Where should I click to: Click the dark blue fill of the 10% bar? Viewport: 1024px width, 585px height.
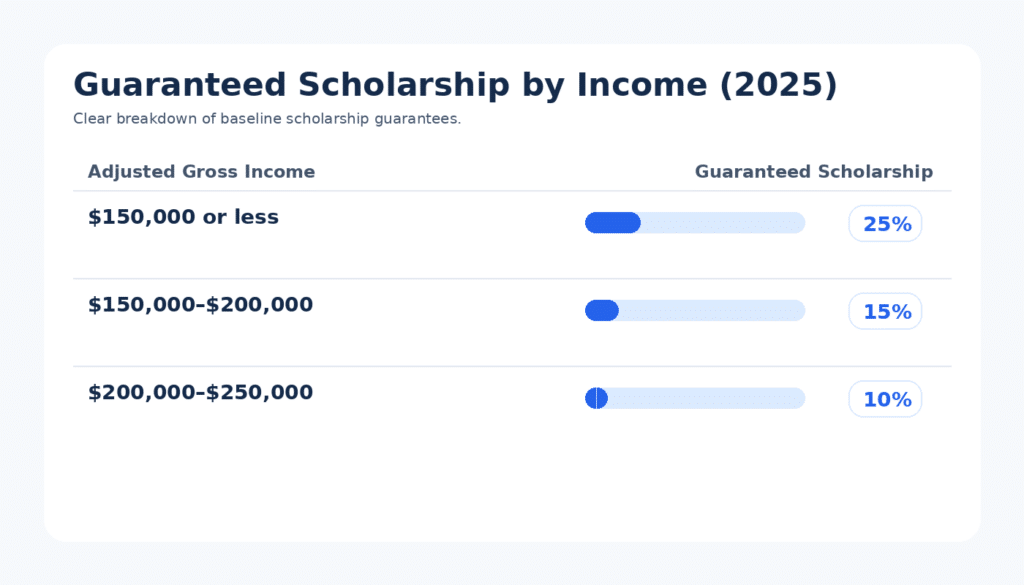coord(596,398)
